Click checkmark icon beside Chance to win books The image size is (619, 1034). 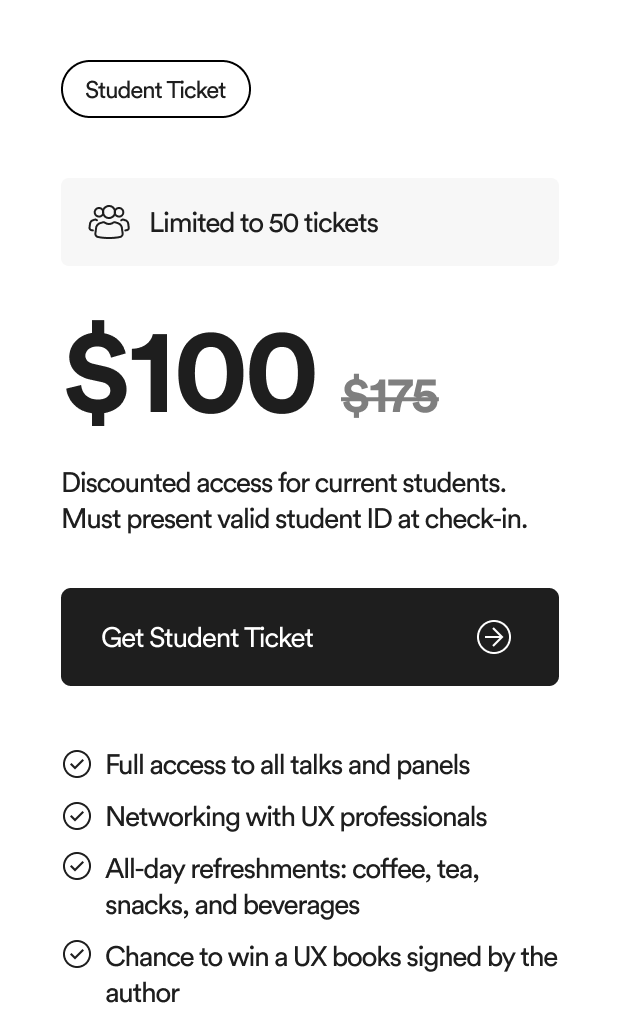tap(76, 954)
